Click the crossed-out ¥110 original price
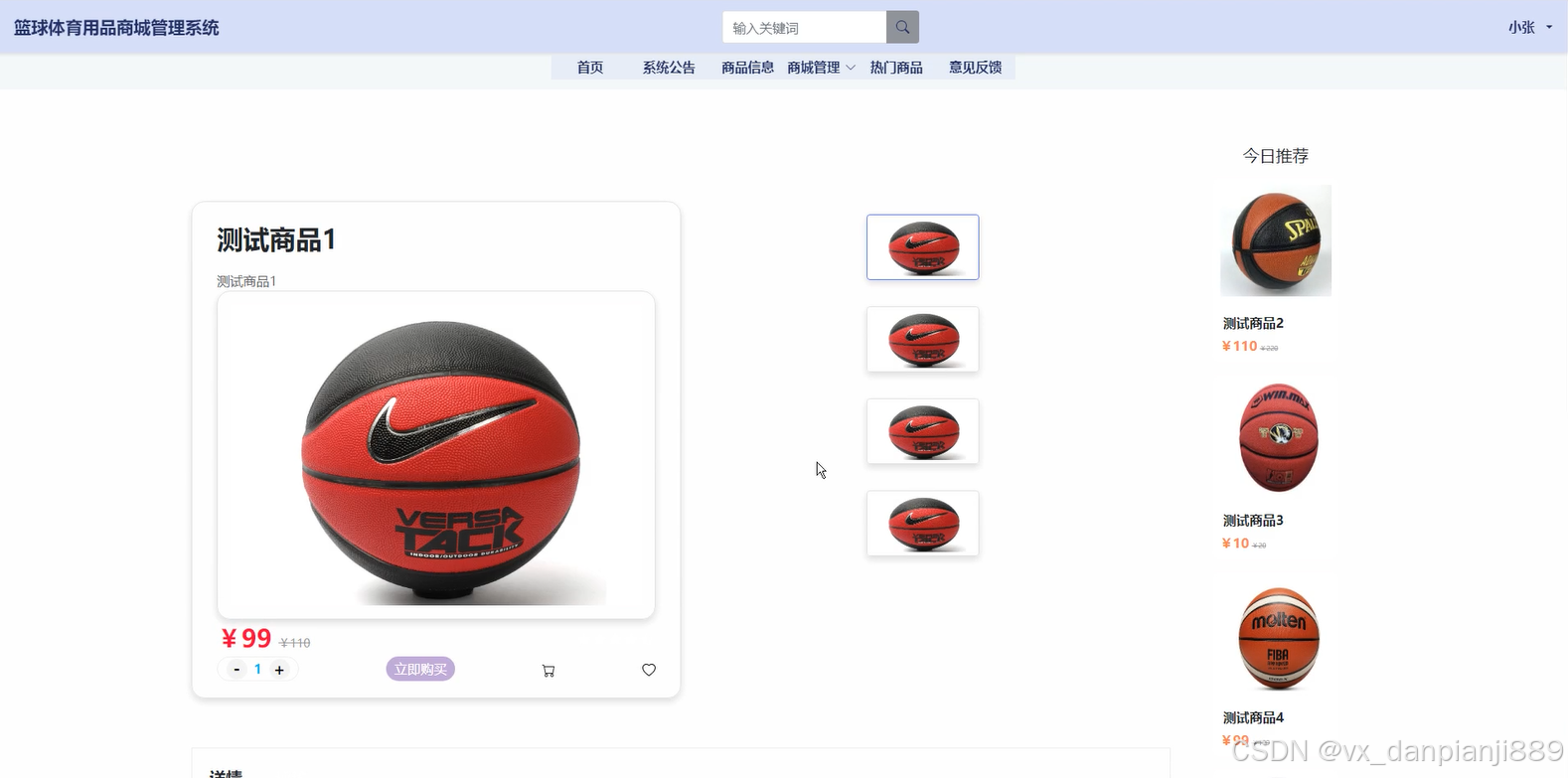1568x778 pixels. click(295, 643)
